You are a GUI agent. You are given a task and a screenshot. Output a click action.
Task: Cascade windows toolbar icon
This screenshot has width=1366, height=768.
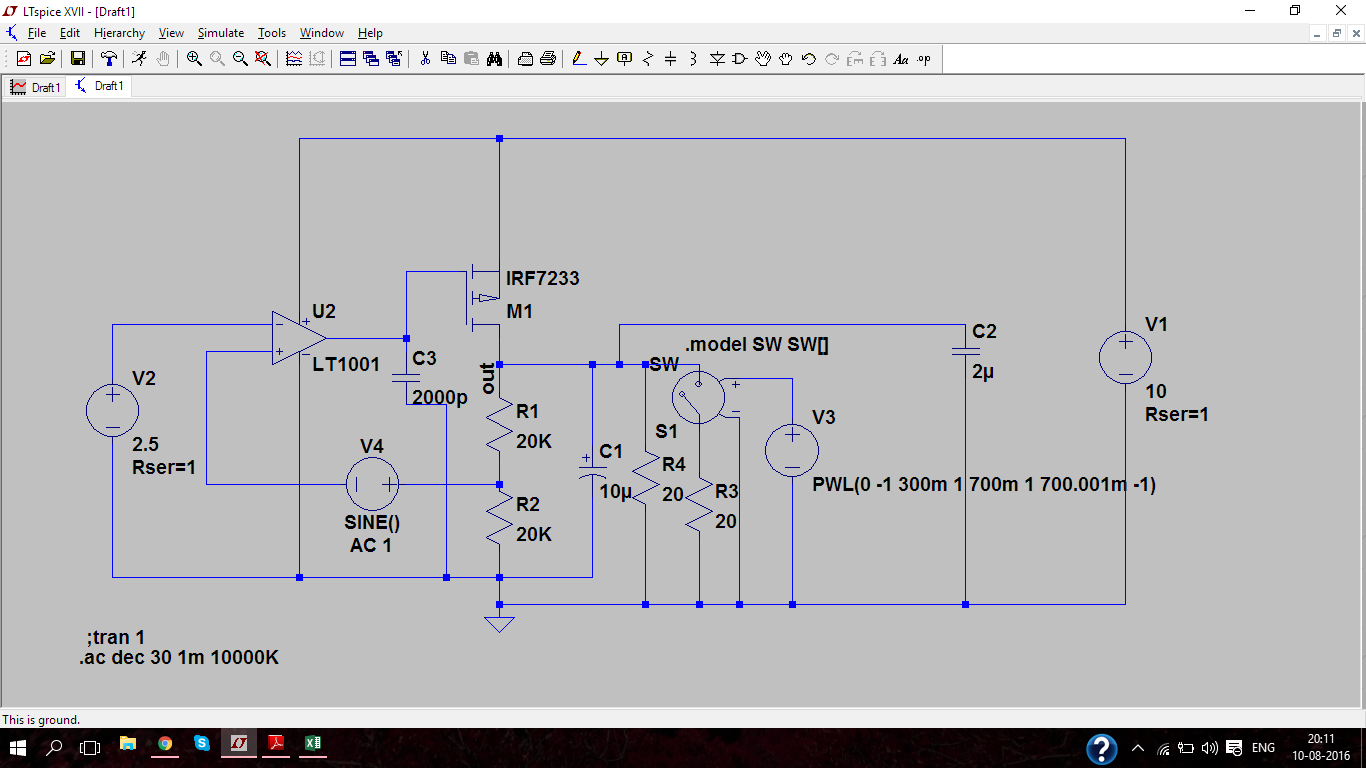pyautogui.click(x=371, y=59)
